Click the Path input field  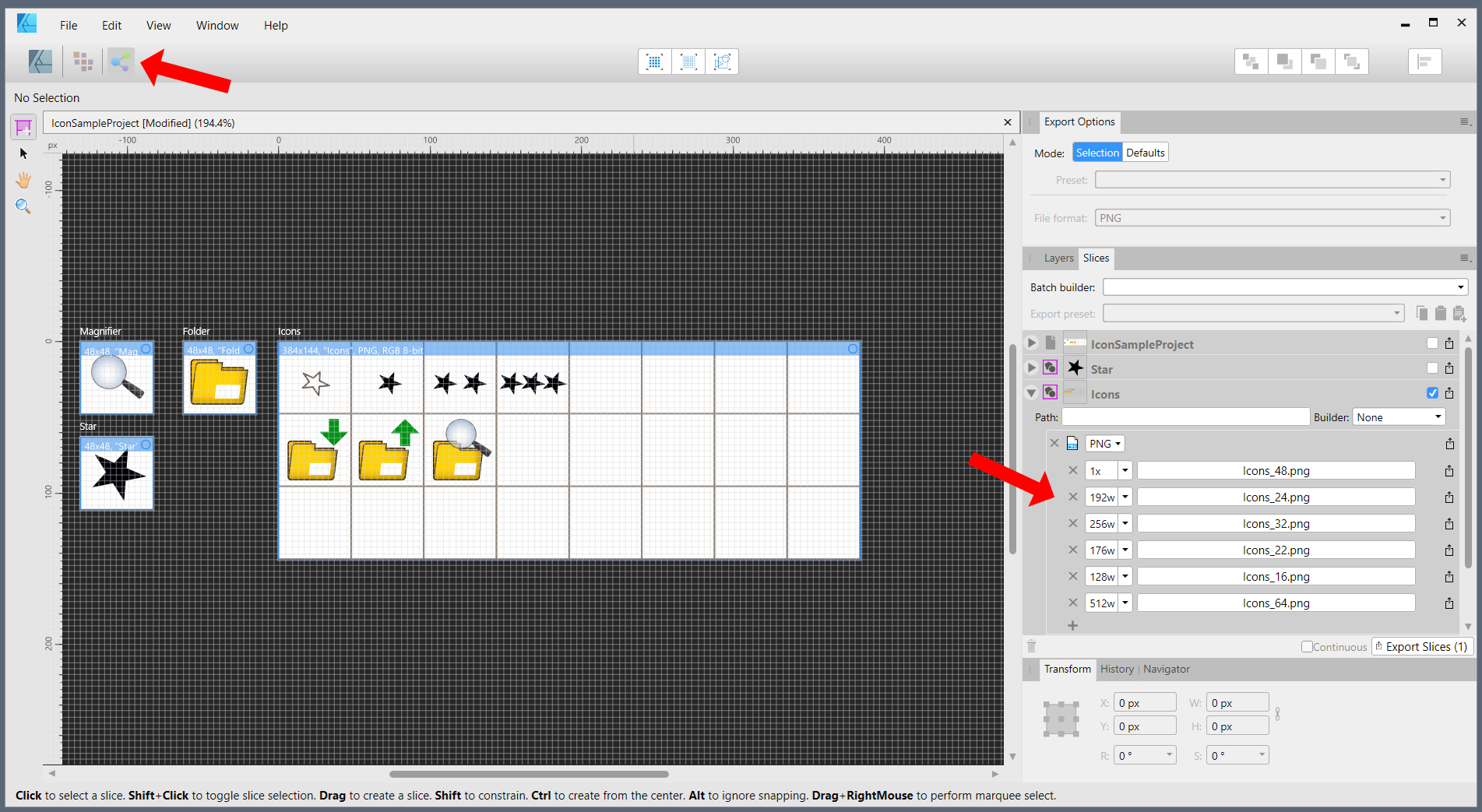(1185, 417)
